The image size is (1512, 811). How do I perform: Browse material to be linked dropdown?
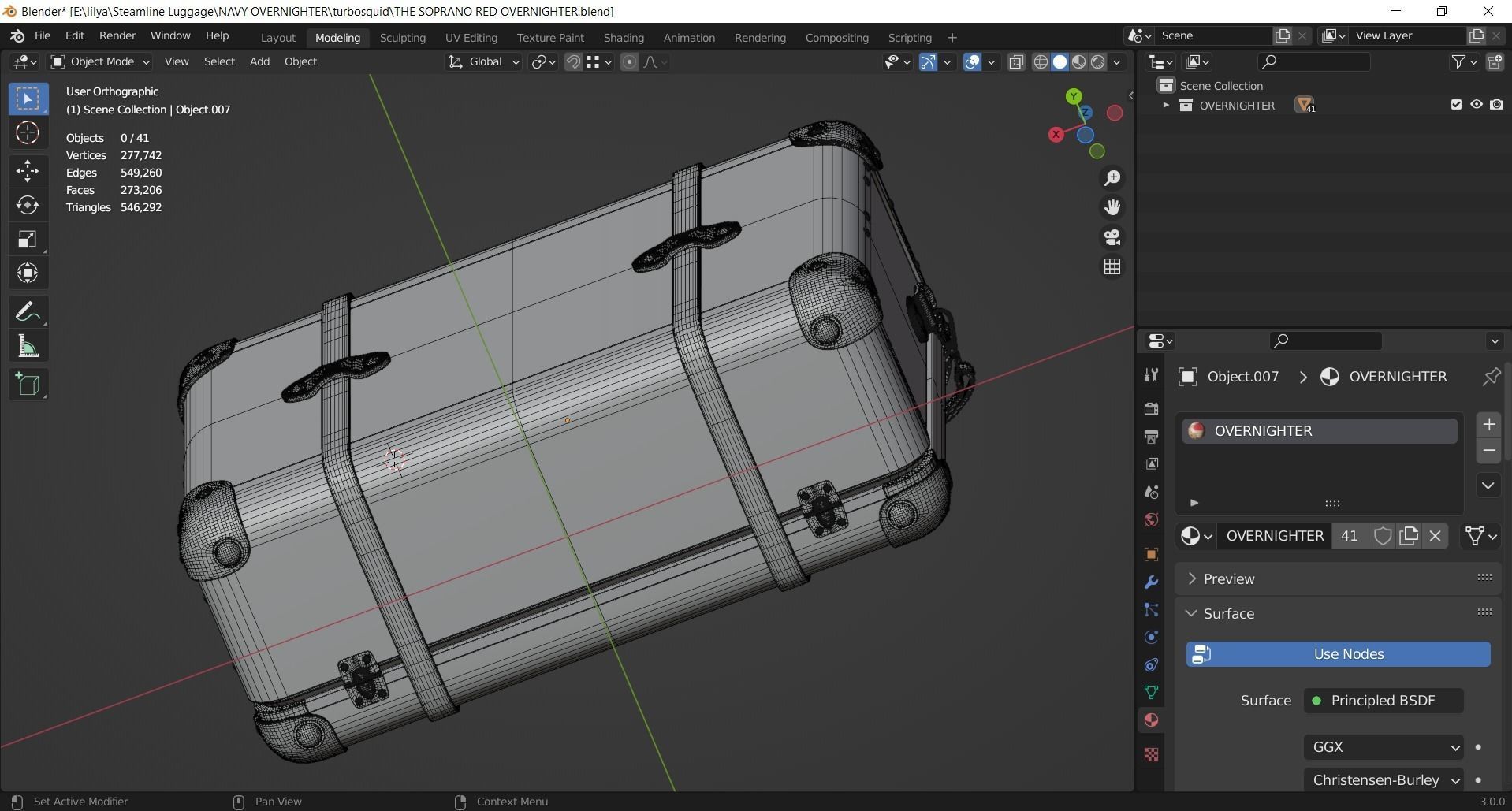(x=1196, y=536)
